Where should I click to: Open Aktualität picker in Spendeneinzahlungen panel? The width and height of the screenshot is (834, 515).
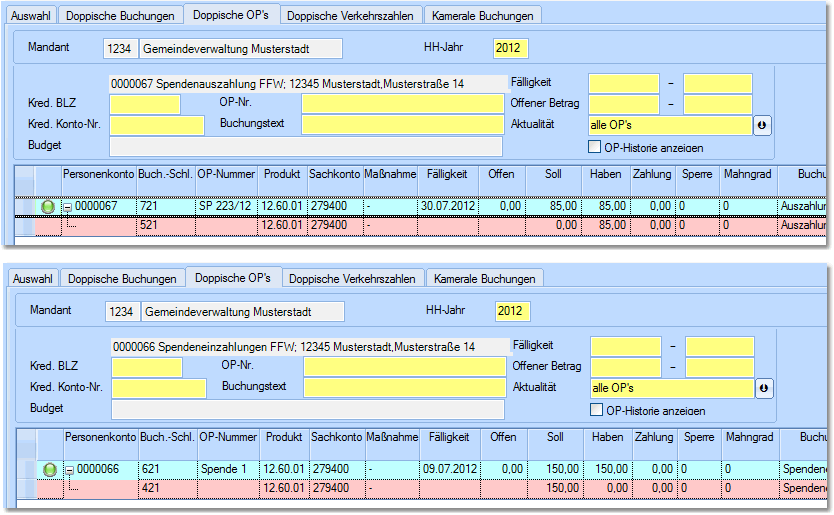(x=764, y=388)
